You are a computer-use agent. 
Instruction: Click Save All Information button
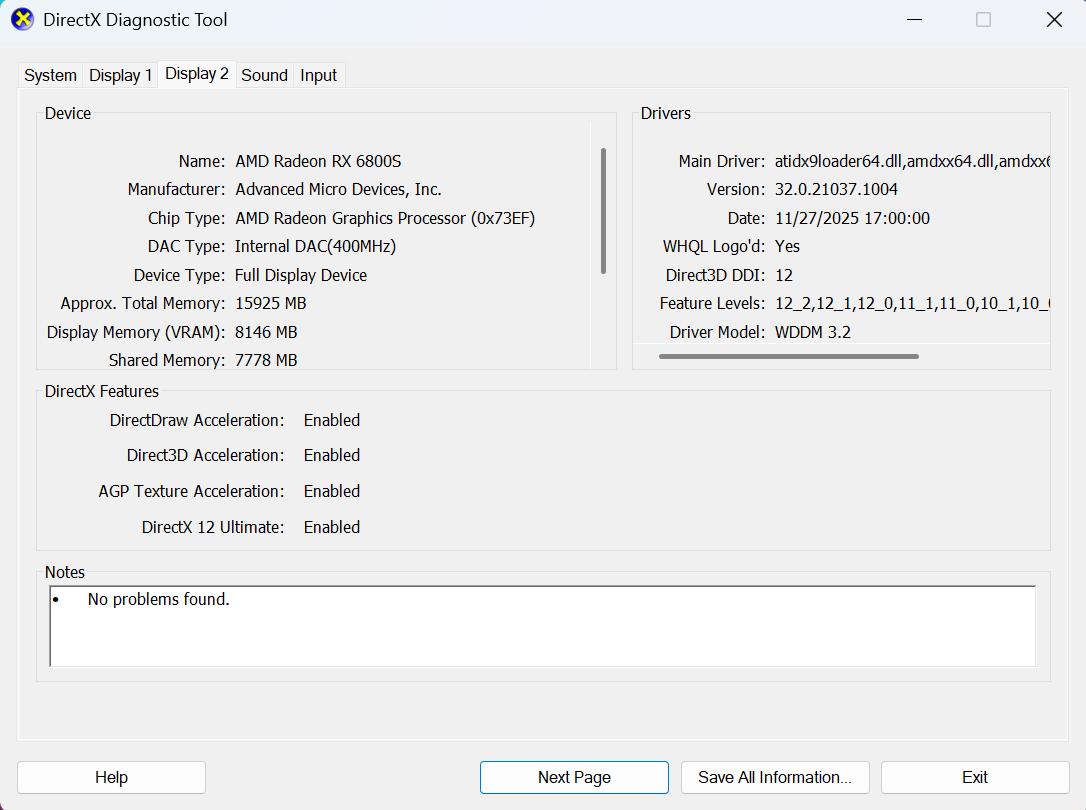pyautogui.click(x=775, y=777)
